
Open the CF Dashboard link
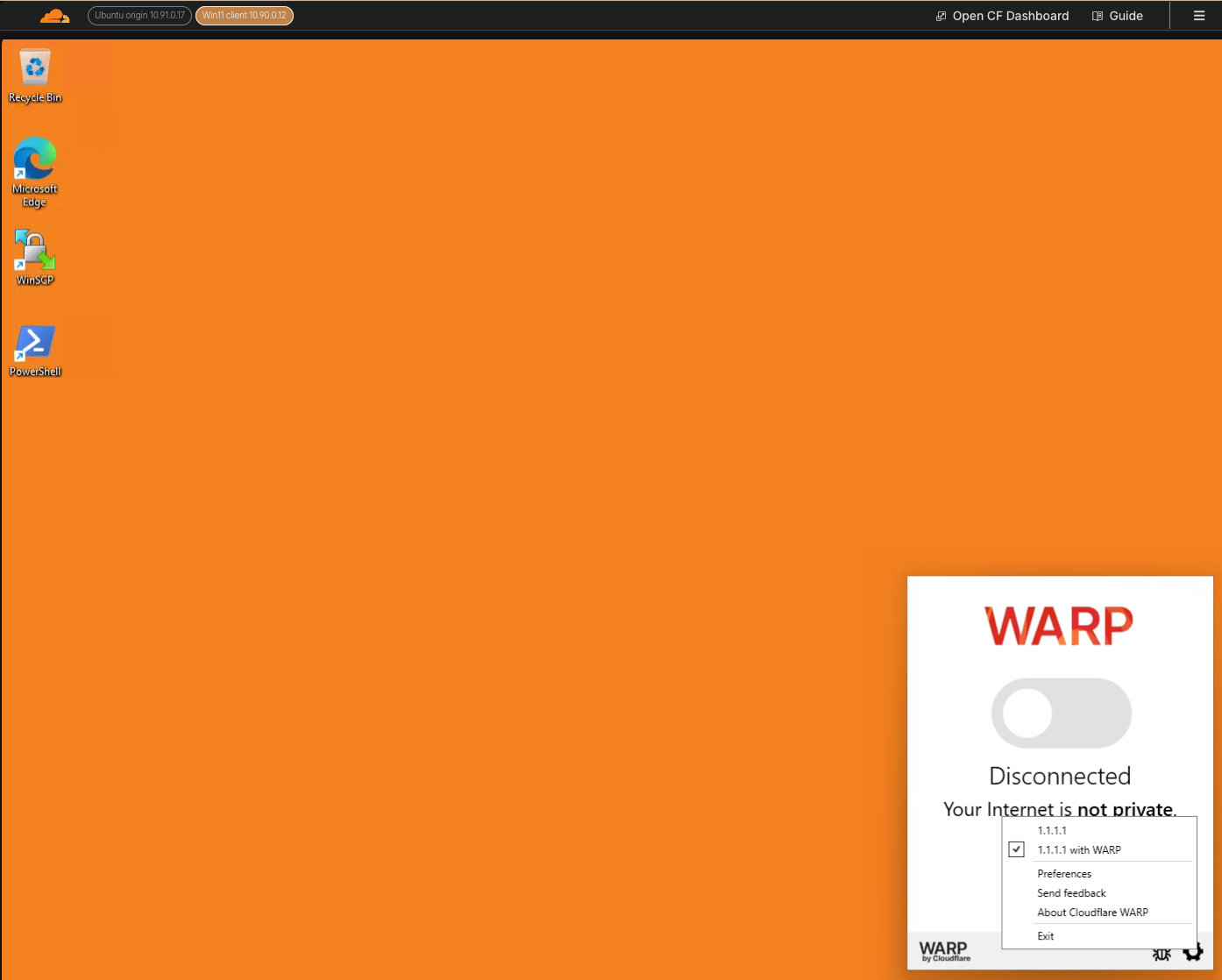point(1002,16)
